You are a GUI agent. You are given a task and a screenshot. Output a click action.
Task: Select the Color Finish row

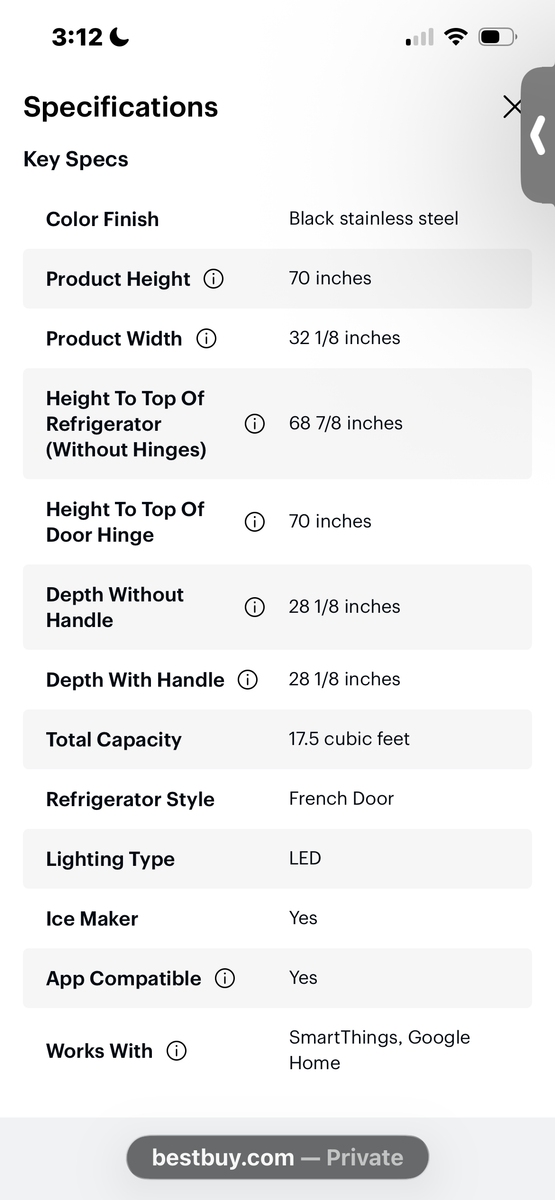point(278,219)
